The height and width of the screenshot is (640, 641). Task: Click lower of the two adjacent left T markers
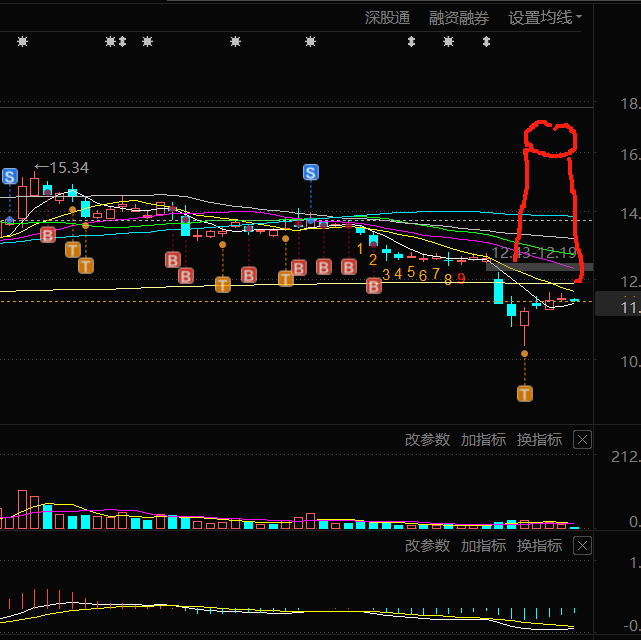coord(86,266)
